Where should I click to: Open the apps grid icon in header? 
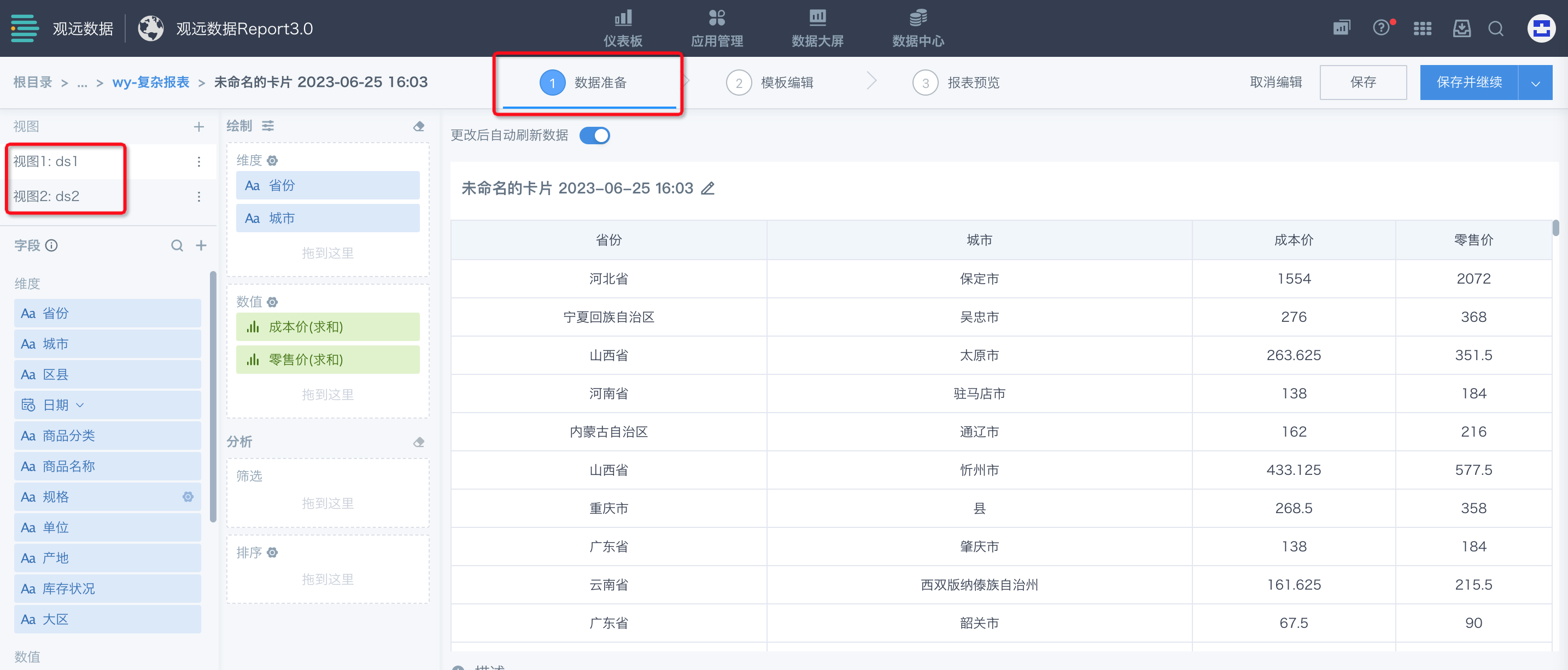pos(1422,28)
